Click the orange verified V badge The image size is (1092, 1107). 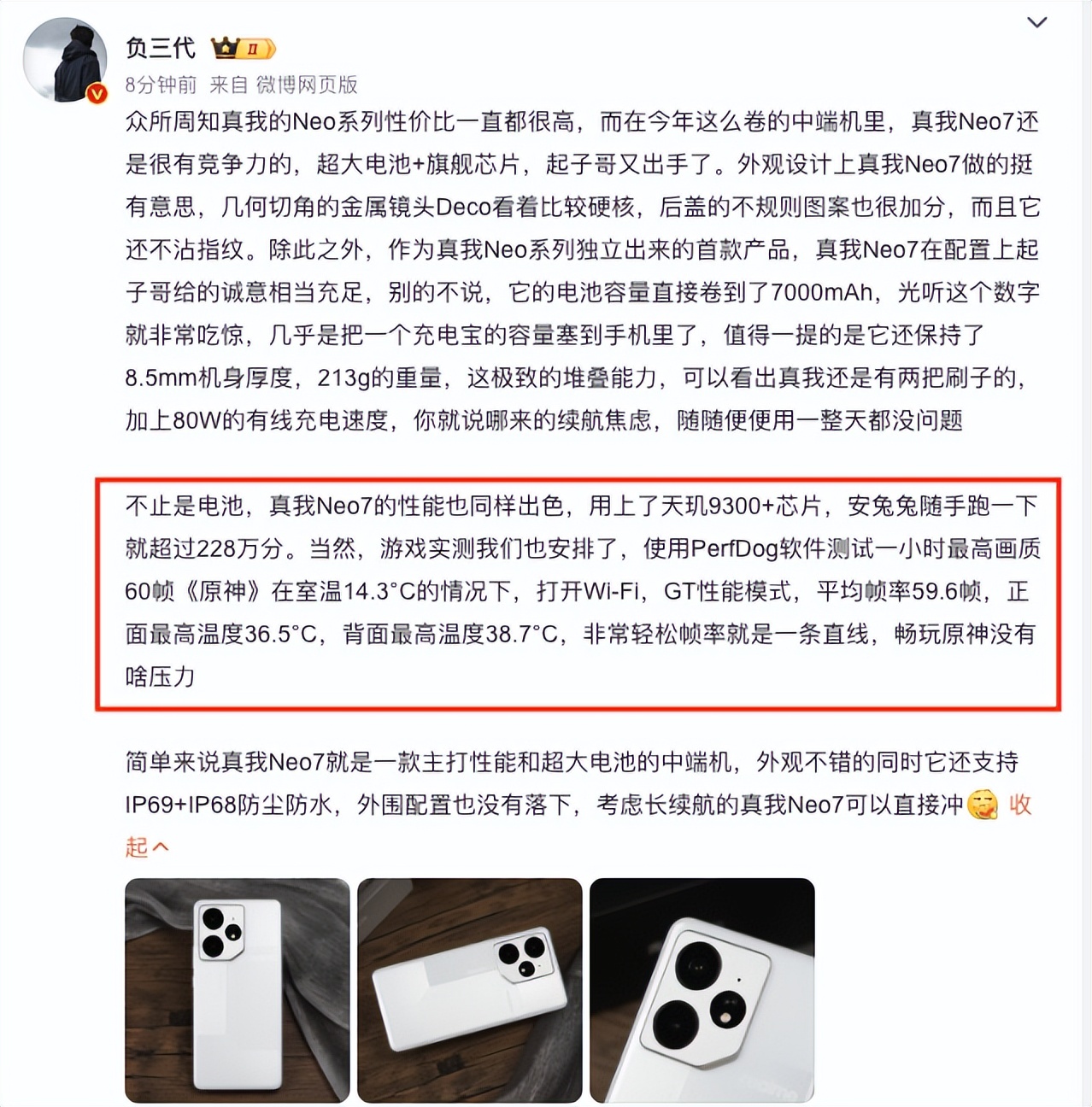(x=97, y=93)
